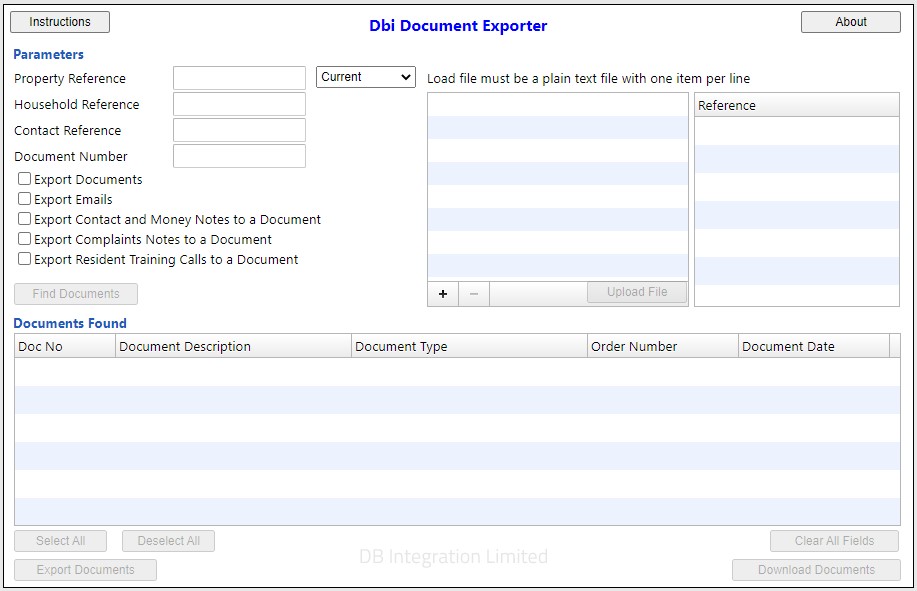Select the Contact Reference input field
Viewport: 917px width, 591px height.
coord(239,130)
